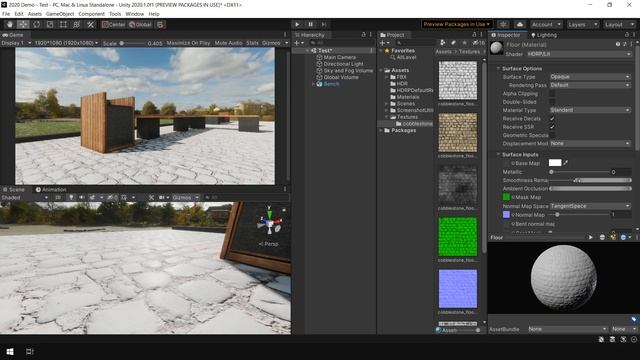Uncheck Receive Decals
Viewport: 640px width, 360px height.
pos(552,118)
